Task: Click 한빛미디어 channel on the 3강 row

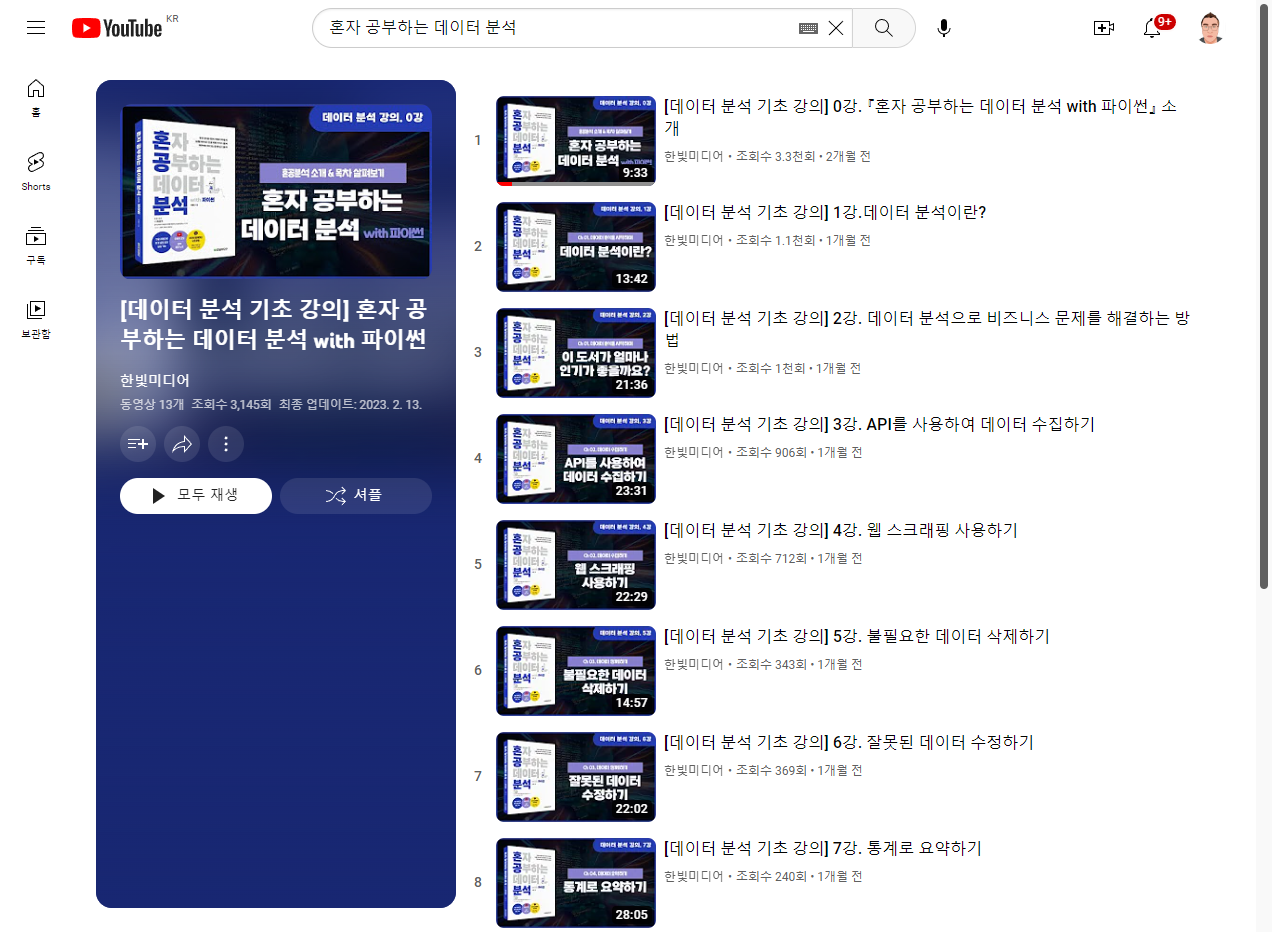Action: point(694,453)
